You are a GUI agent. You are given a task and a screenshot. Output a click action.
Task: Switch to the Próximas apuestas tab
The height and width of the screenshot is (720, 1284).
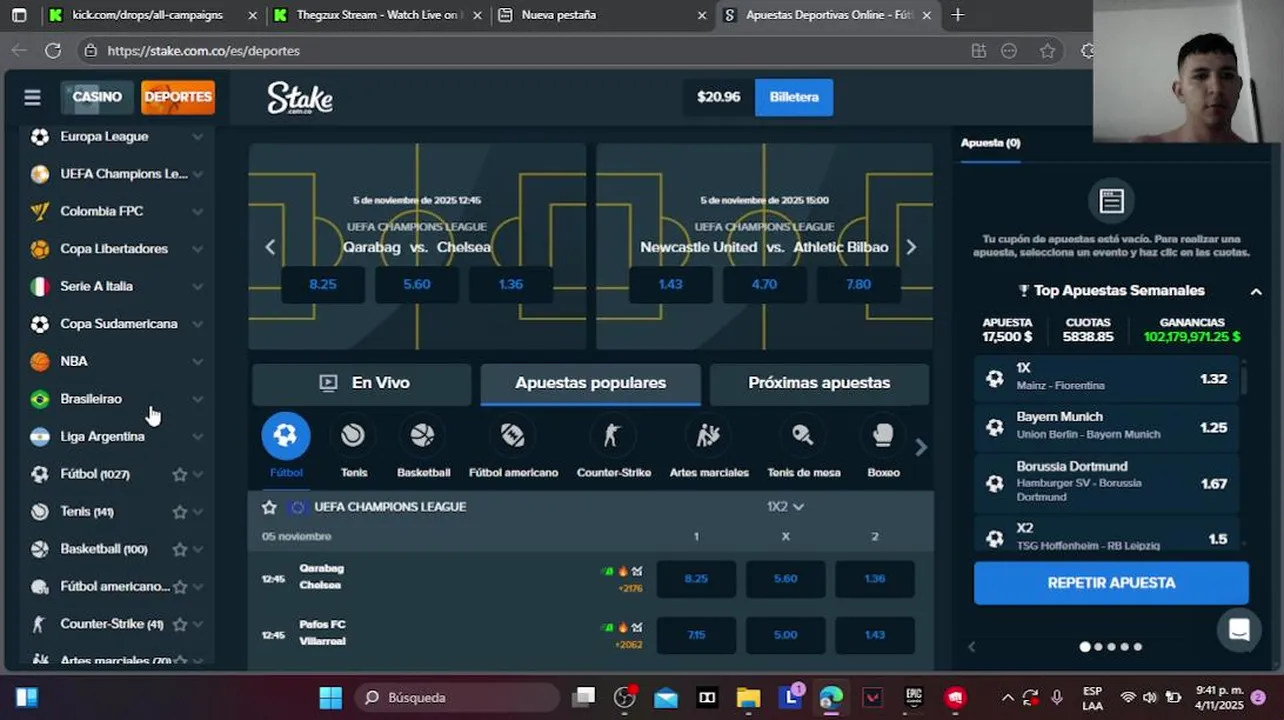pos(819,383)
